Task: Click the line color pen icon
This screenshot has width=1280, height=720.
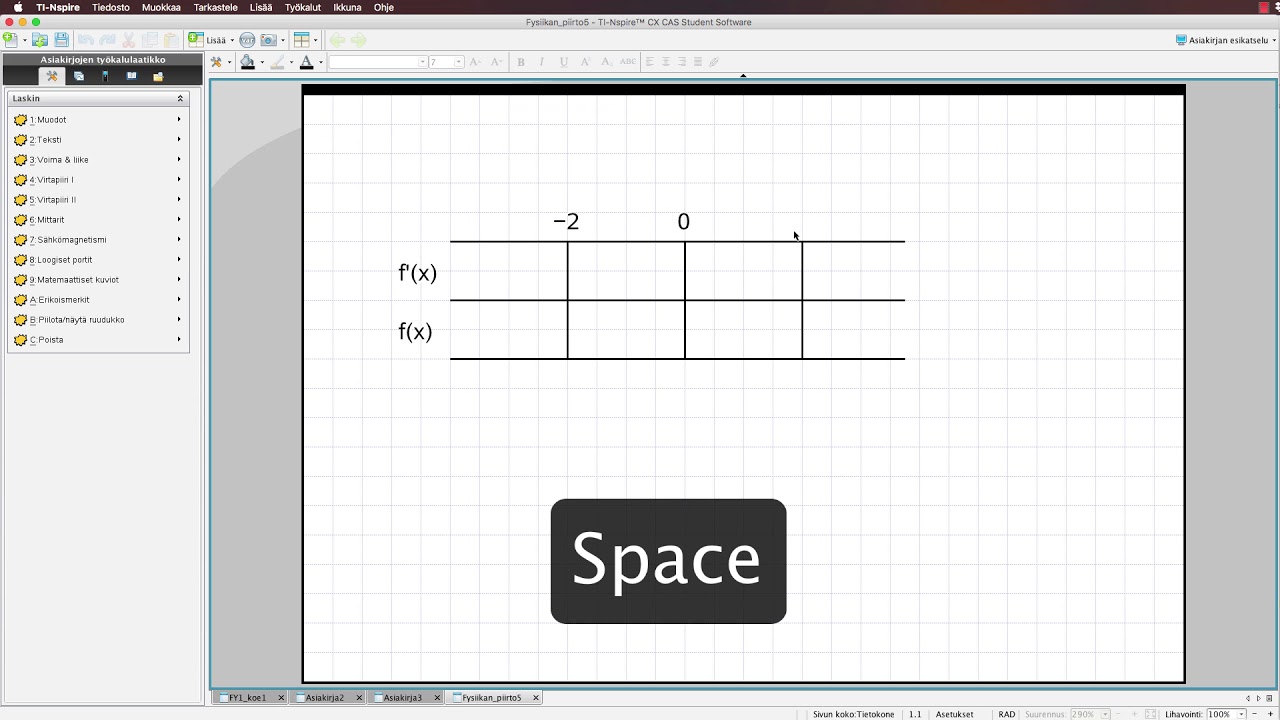Action: (277, 62)
